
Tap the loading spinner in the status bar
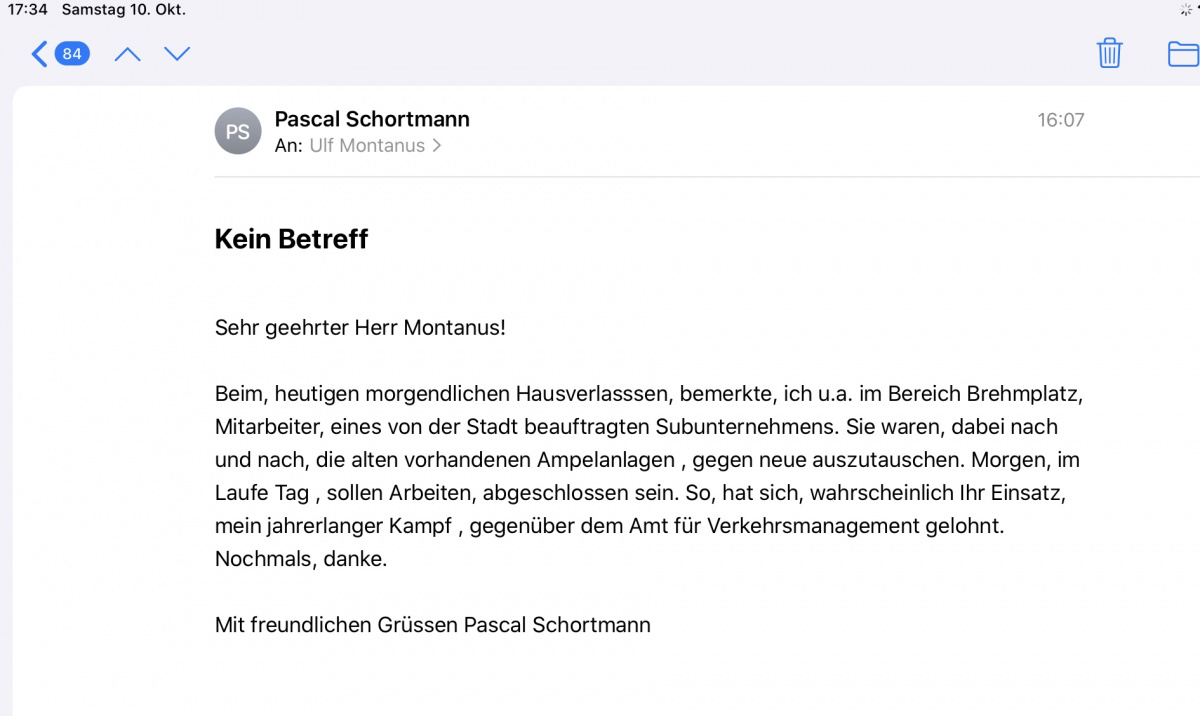(1186, 10)
